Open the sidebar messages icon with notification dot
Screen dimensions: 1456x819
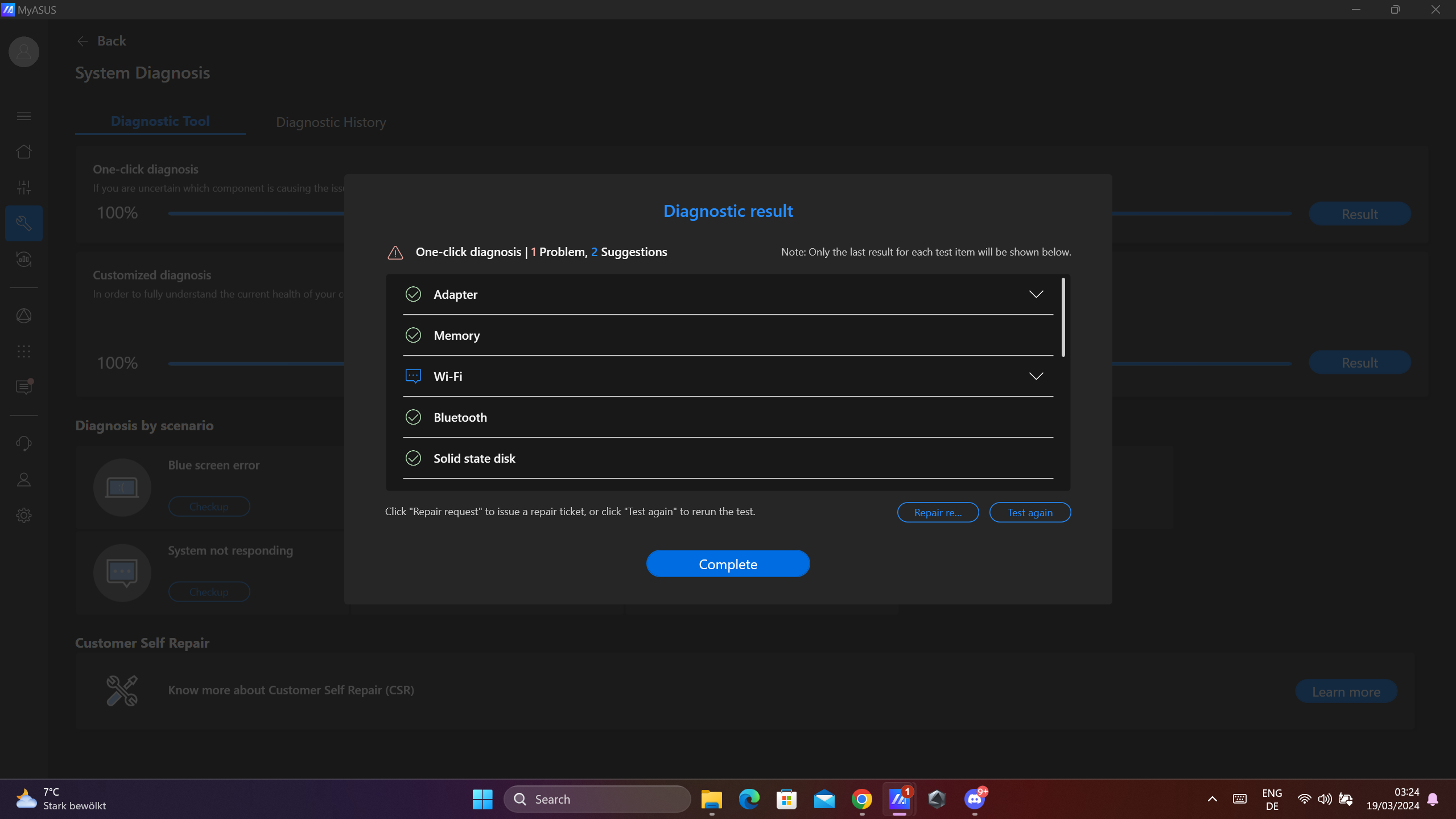[24, 387]
